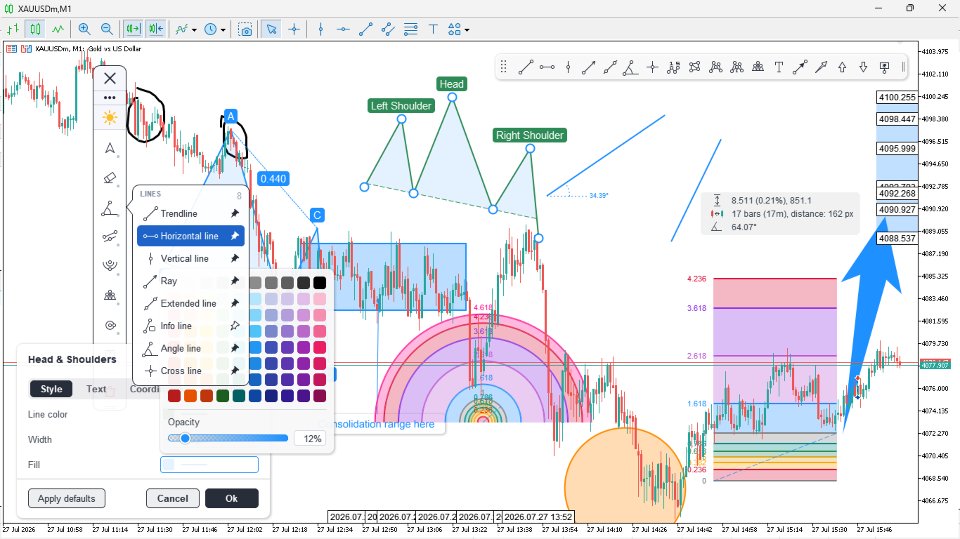Select arrow down marker in floating toolbar
This screenshot has height=539, width=960.
tap(863, 67)
